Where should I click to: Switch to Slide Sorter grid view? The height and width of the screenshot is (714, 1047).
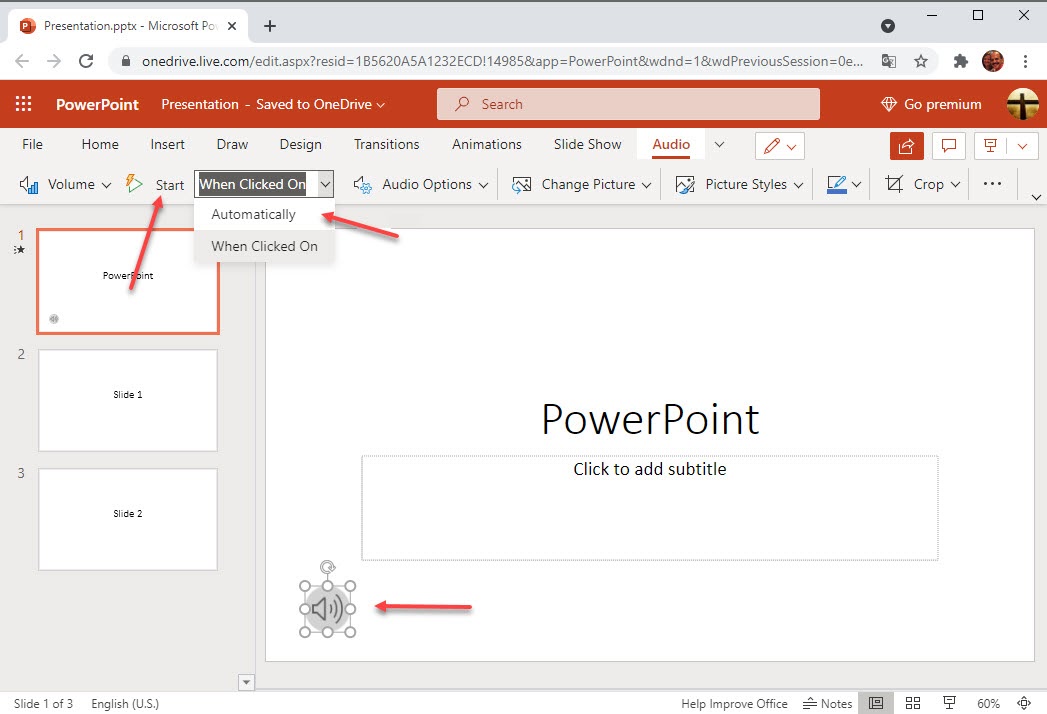click(x=913, y=703)
